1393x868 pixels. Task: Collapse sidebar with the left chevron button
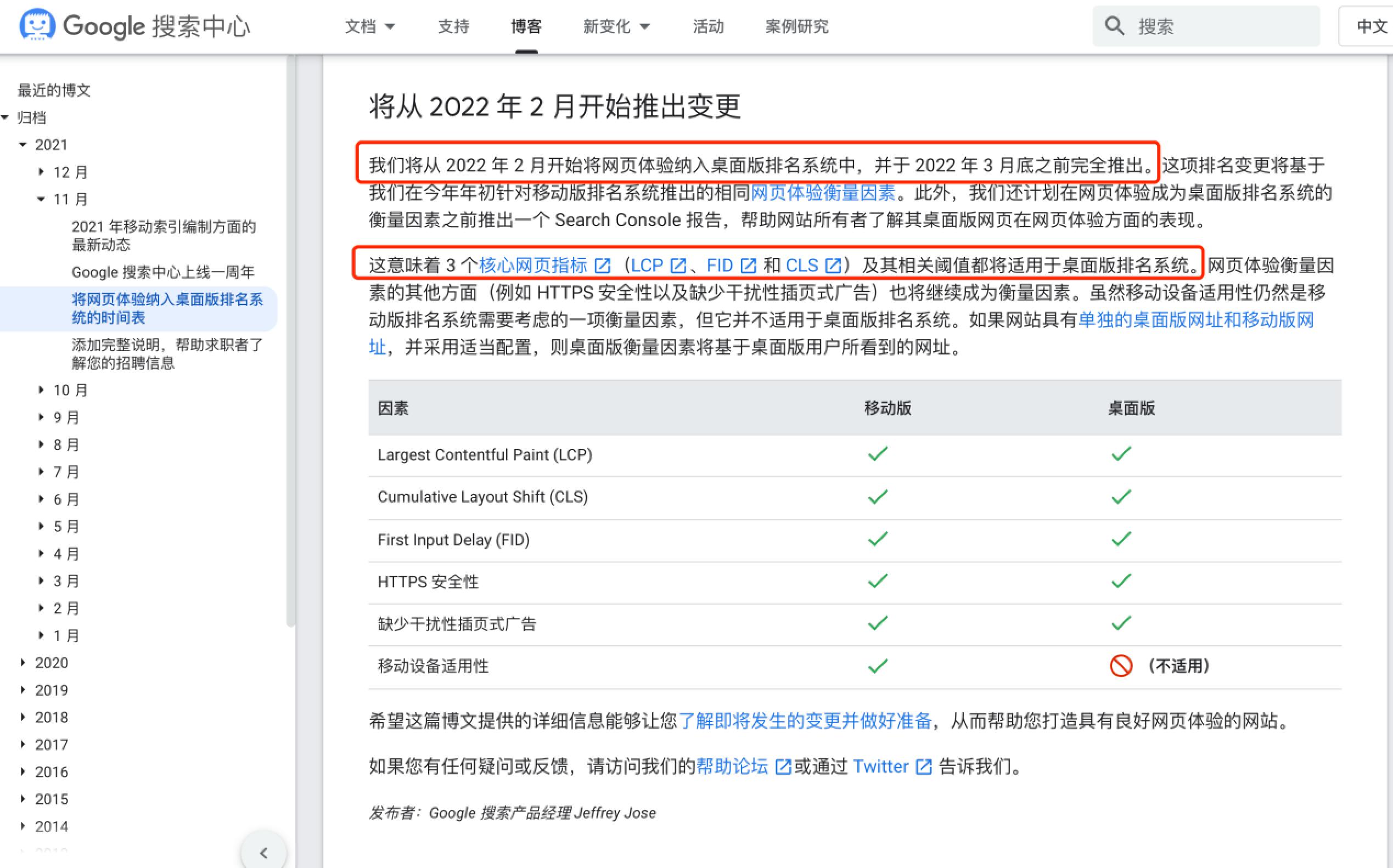tap(263, 853)
